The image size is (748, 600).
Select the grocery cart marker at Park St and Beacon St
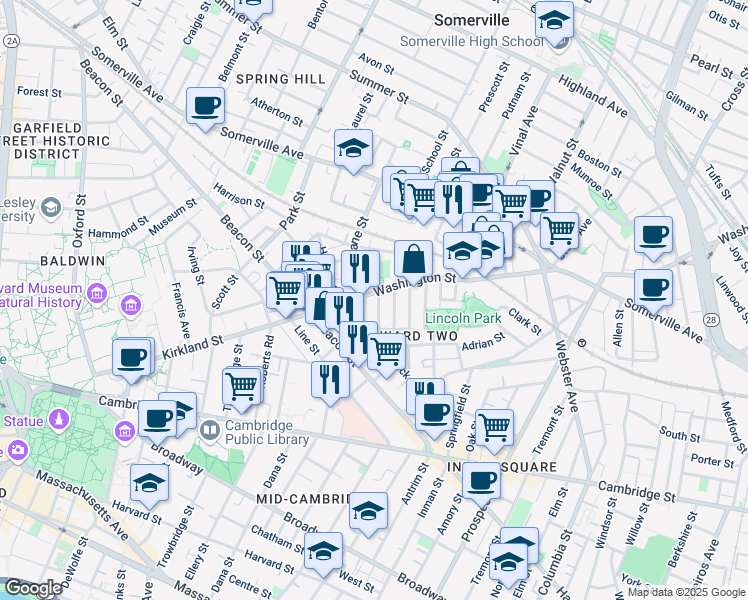[285, 291]
